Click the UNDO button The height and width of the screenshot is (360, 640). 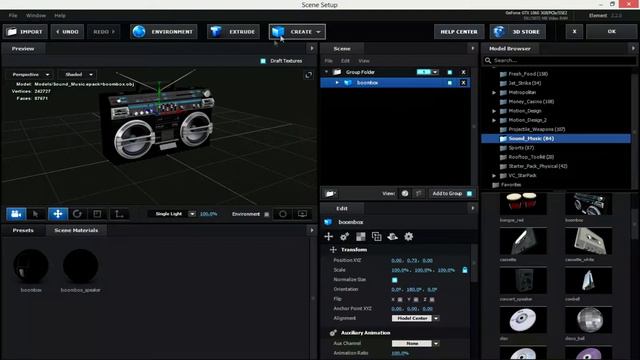67,32
